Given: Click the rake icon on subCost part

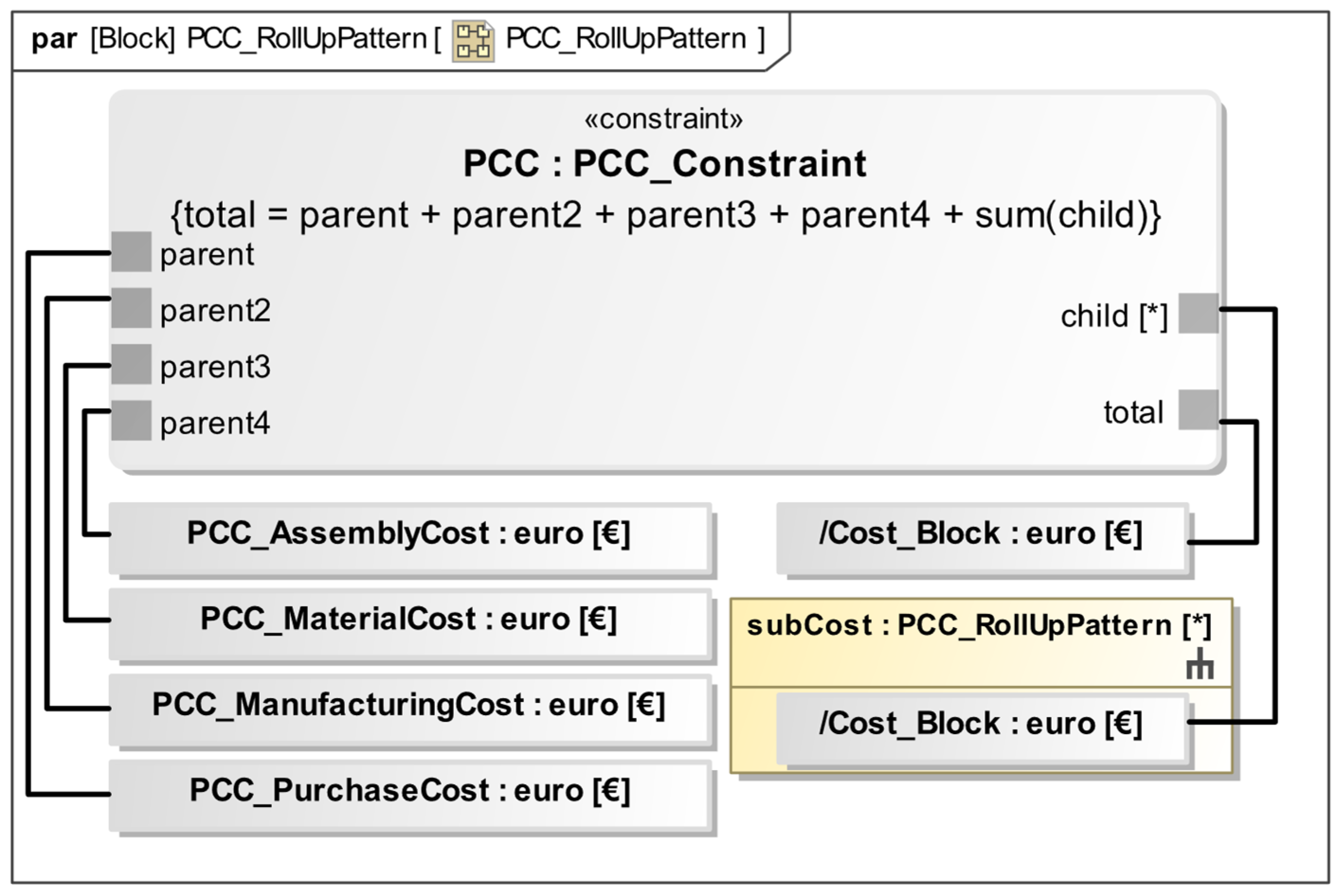Looking at the screenshot, I should click(1200, 664).
